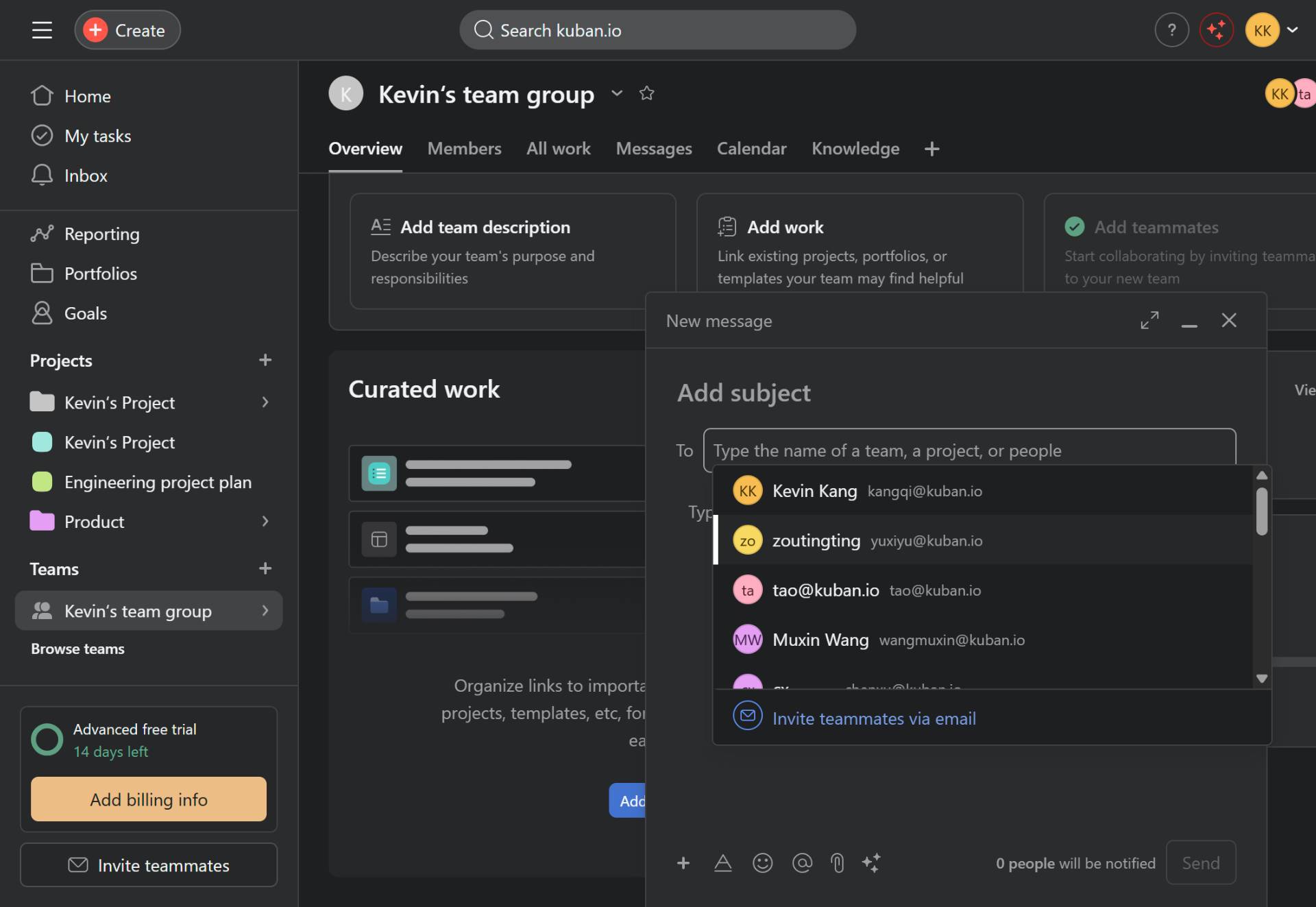Expand the New message window
Viewport: 1316px width, 907px height.
pyautogui.click(x=1149, y=320)
